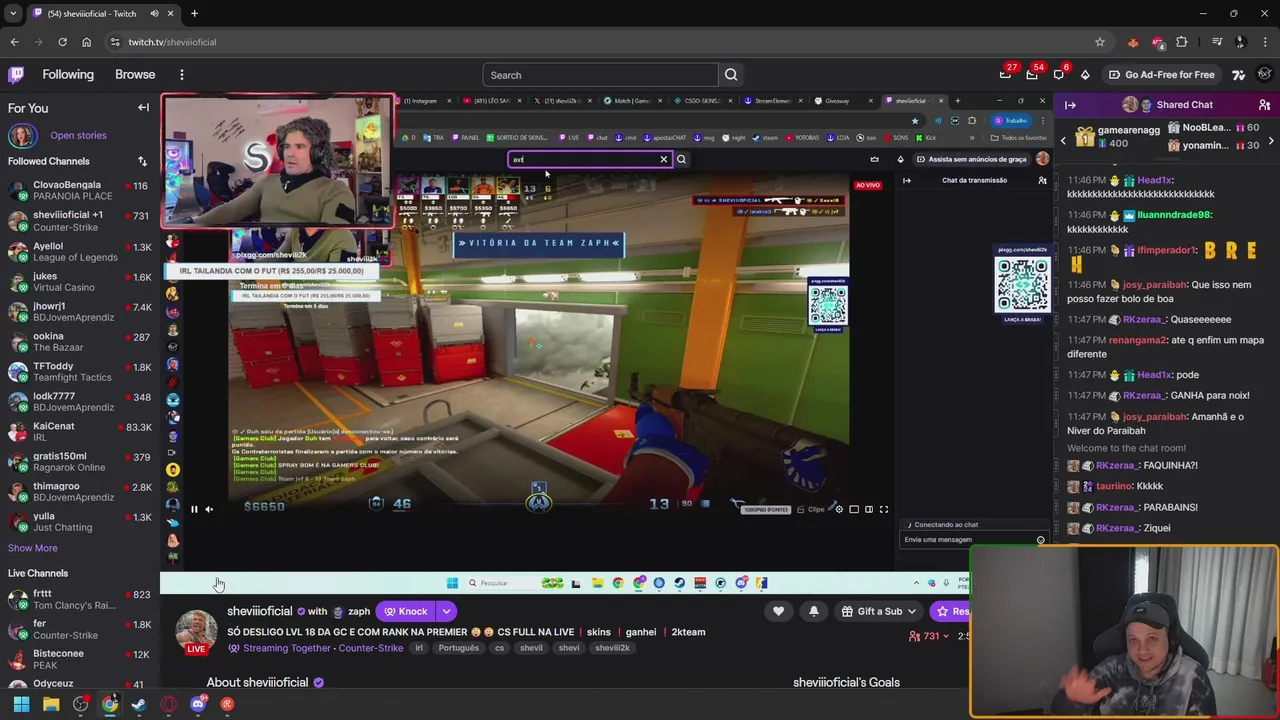Open Steam from the taskbar

pyautogui.click(x=139, y=704)
